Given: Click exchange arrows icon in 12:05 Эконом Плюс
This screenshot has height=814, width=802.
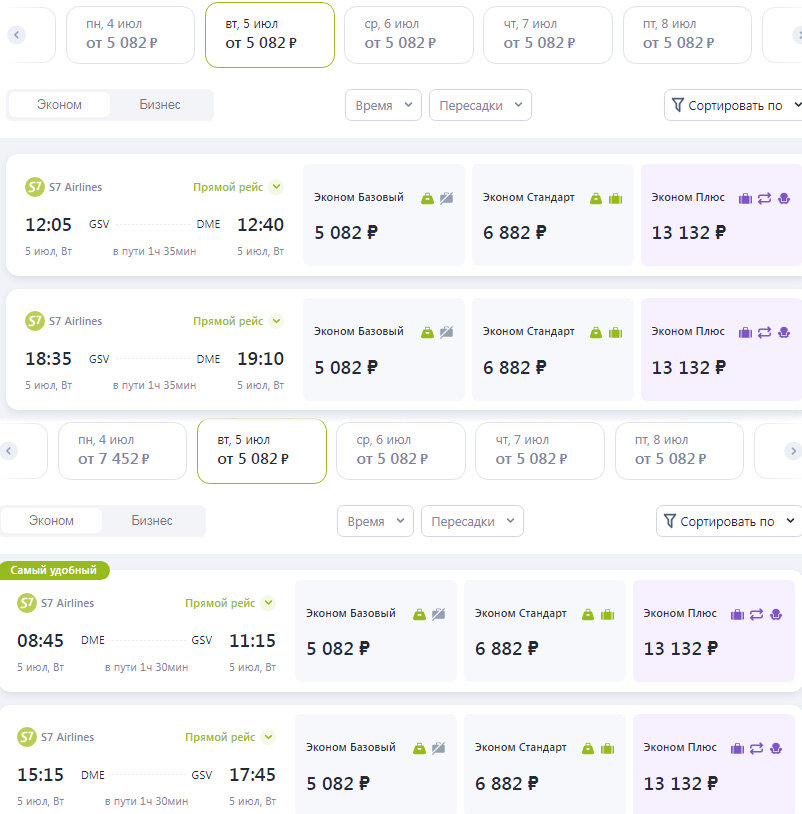Looking at the screenshot, I should [x=764, y=198].
